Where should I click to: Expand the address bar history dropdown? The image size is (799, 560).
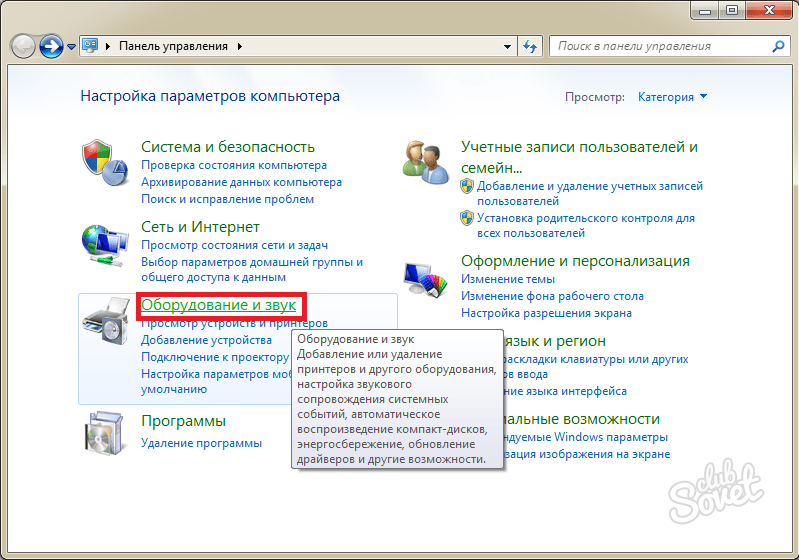507,46
